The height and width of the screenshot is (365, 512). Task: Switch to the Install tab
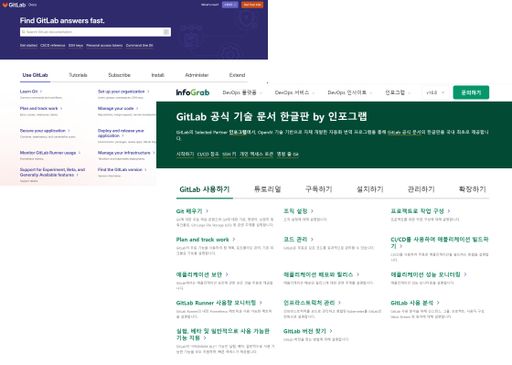click(158, 75)
